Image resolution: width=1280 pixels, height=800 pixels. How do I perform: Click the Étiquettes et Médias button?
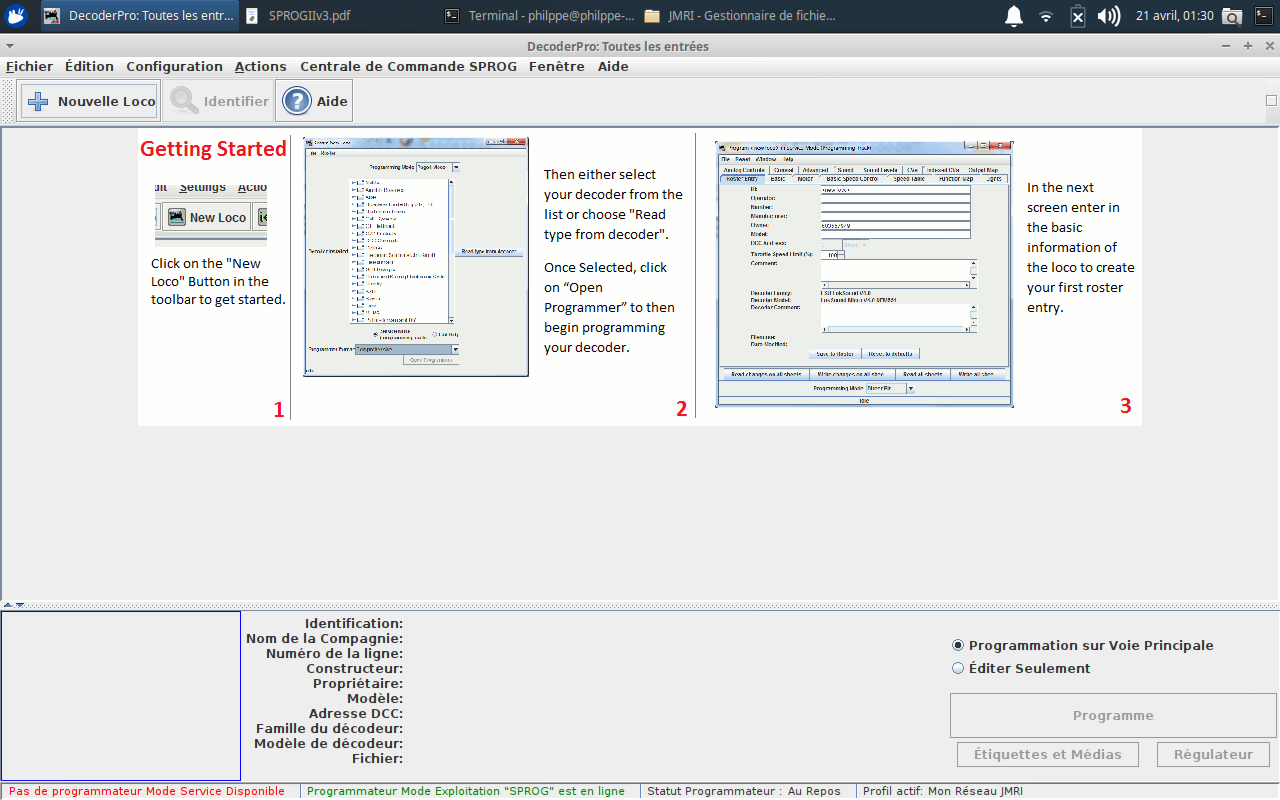click(1047, 754)
